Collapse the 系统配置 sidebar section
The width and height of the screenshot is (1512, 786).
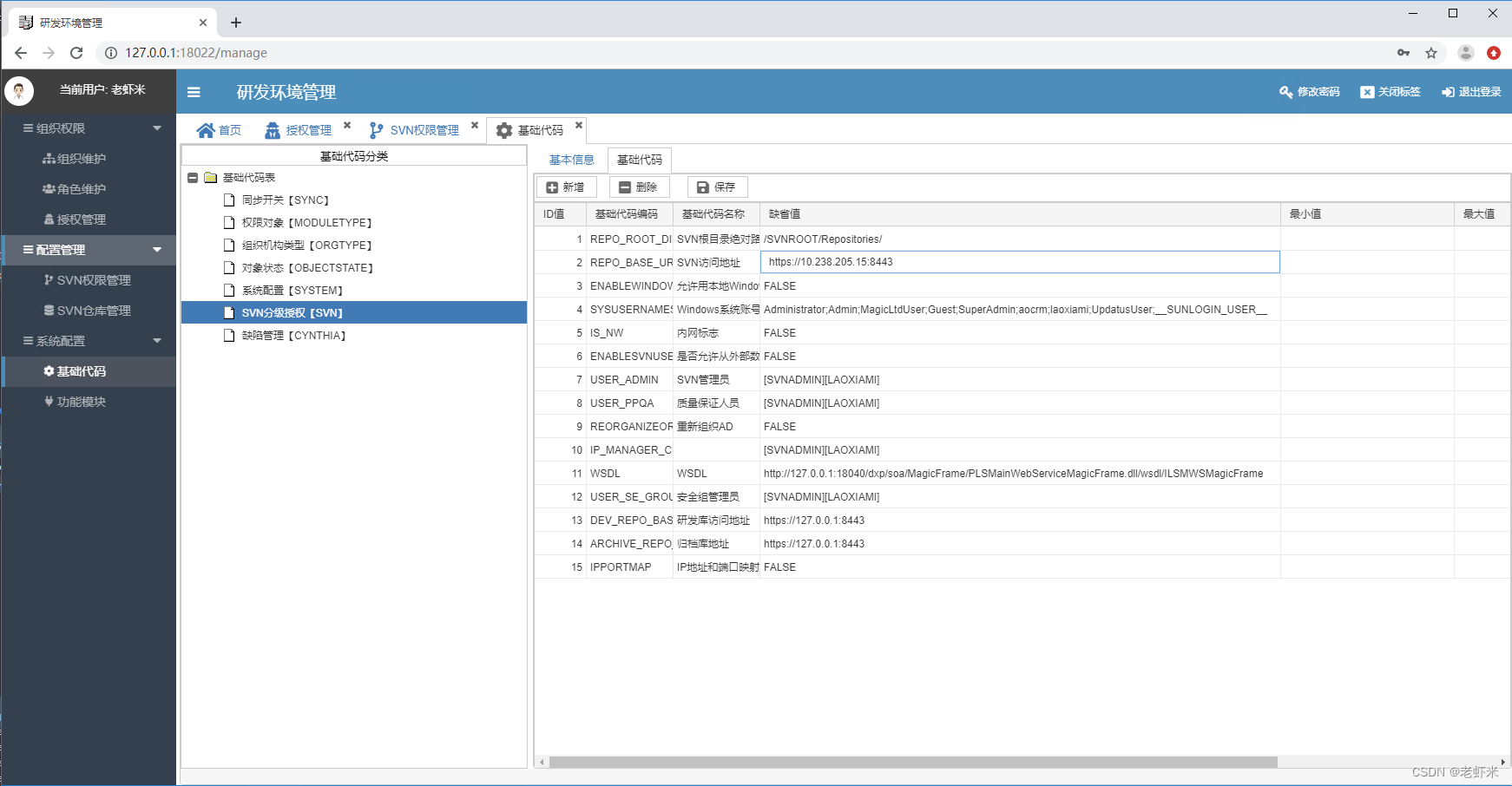coord(157,341)
